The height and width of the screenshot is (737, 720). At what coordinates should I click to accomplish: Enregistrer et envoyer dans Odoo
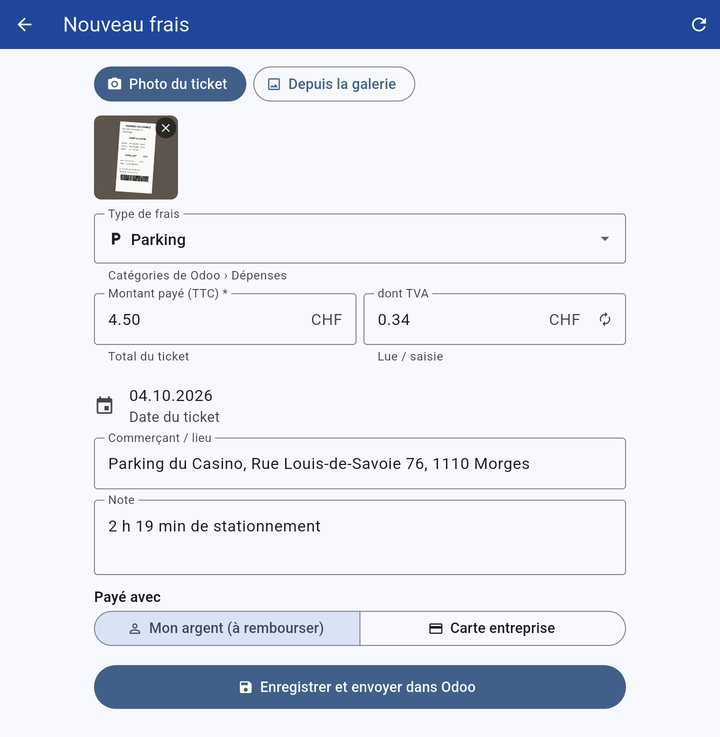(360, 687)
